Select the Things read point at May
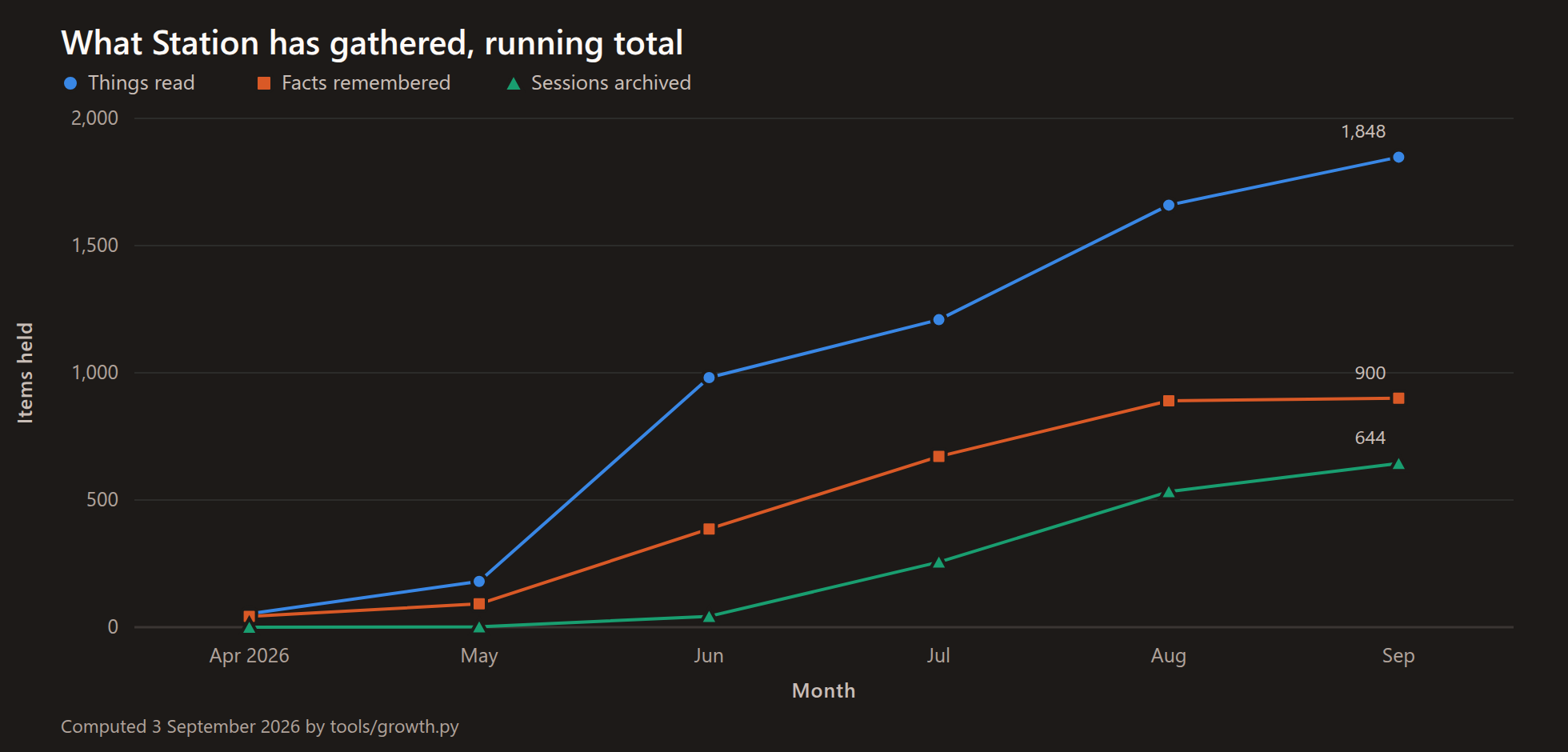 pyautogui.click(x=479, y=582)
